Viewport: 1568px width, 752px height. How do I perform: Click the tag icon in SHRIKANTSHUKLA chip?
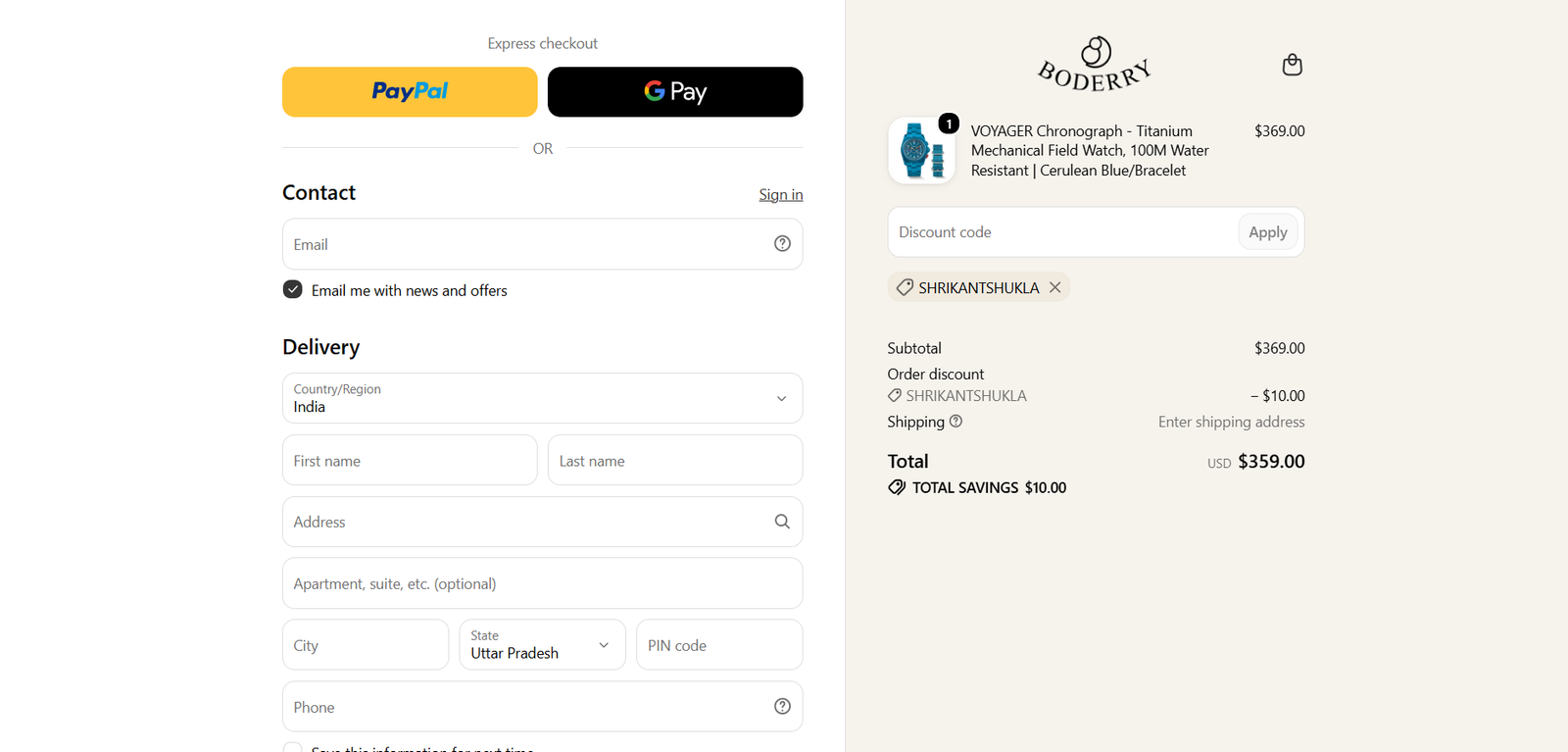[905, 287]
